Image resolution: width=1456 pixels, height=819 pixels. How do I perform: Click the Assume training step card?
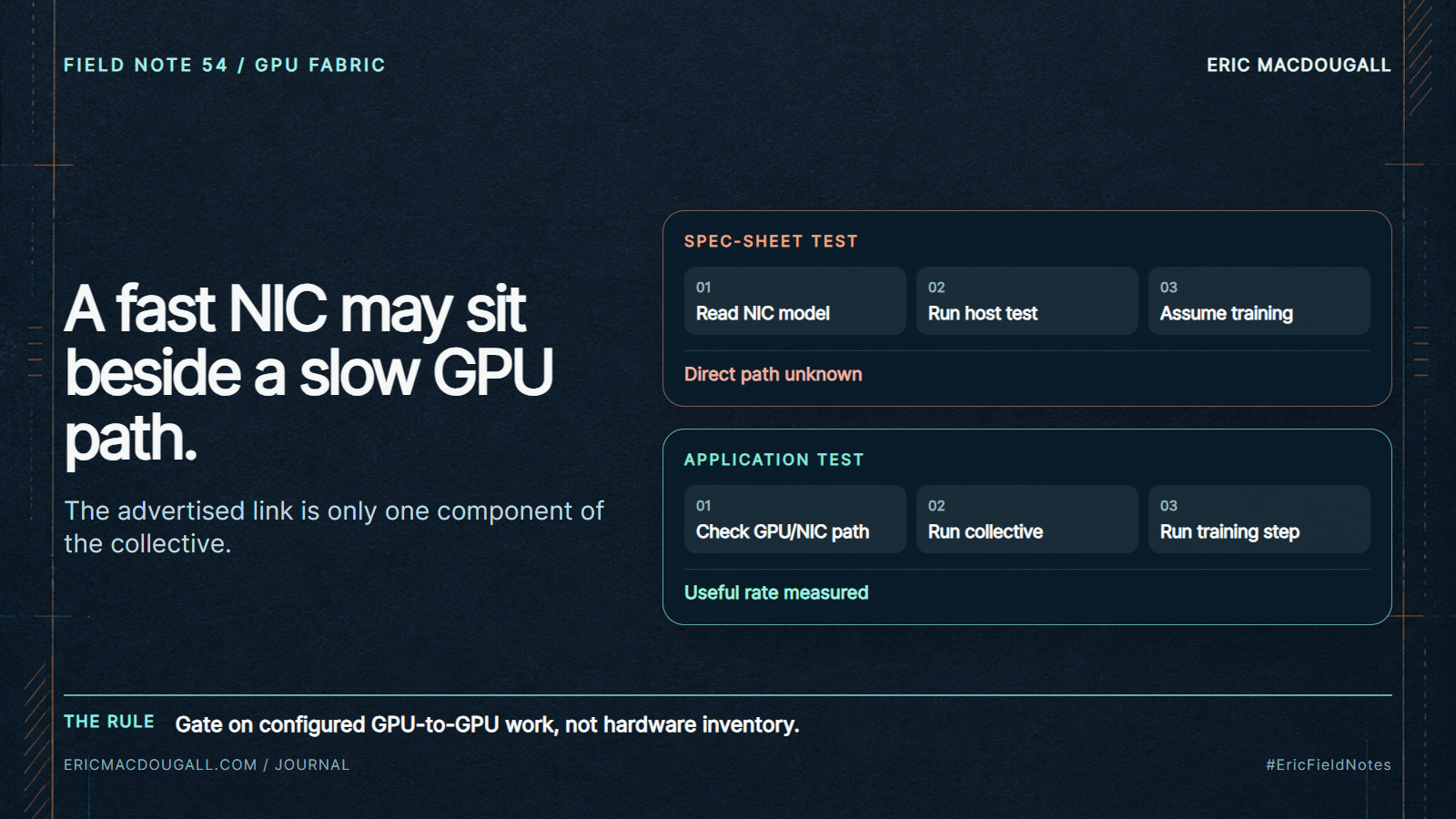pyautogui.click(x=1259, y=300)
